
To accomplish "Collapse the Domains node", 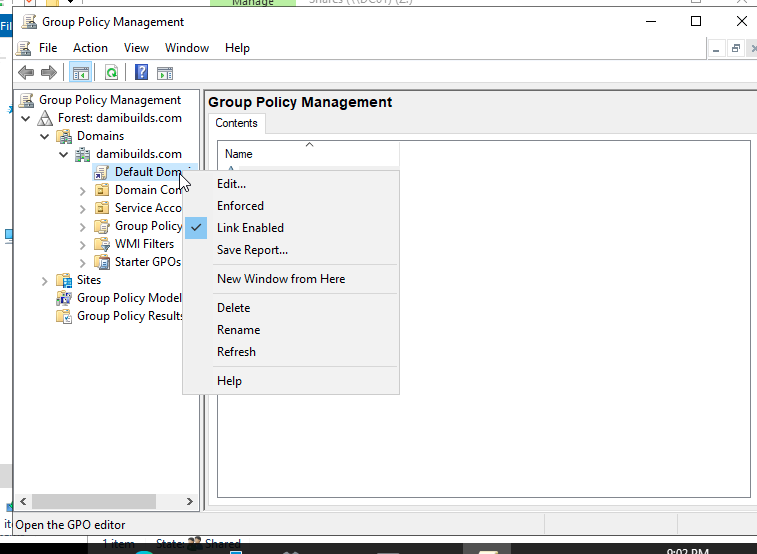I will 44,137.
